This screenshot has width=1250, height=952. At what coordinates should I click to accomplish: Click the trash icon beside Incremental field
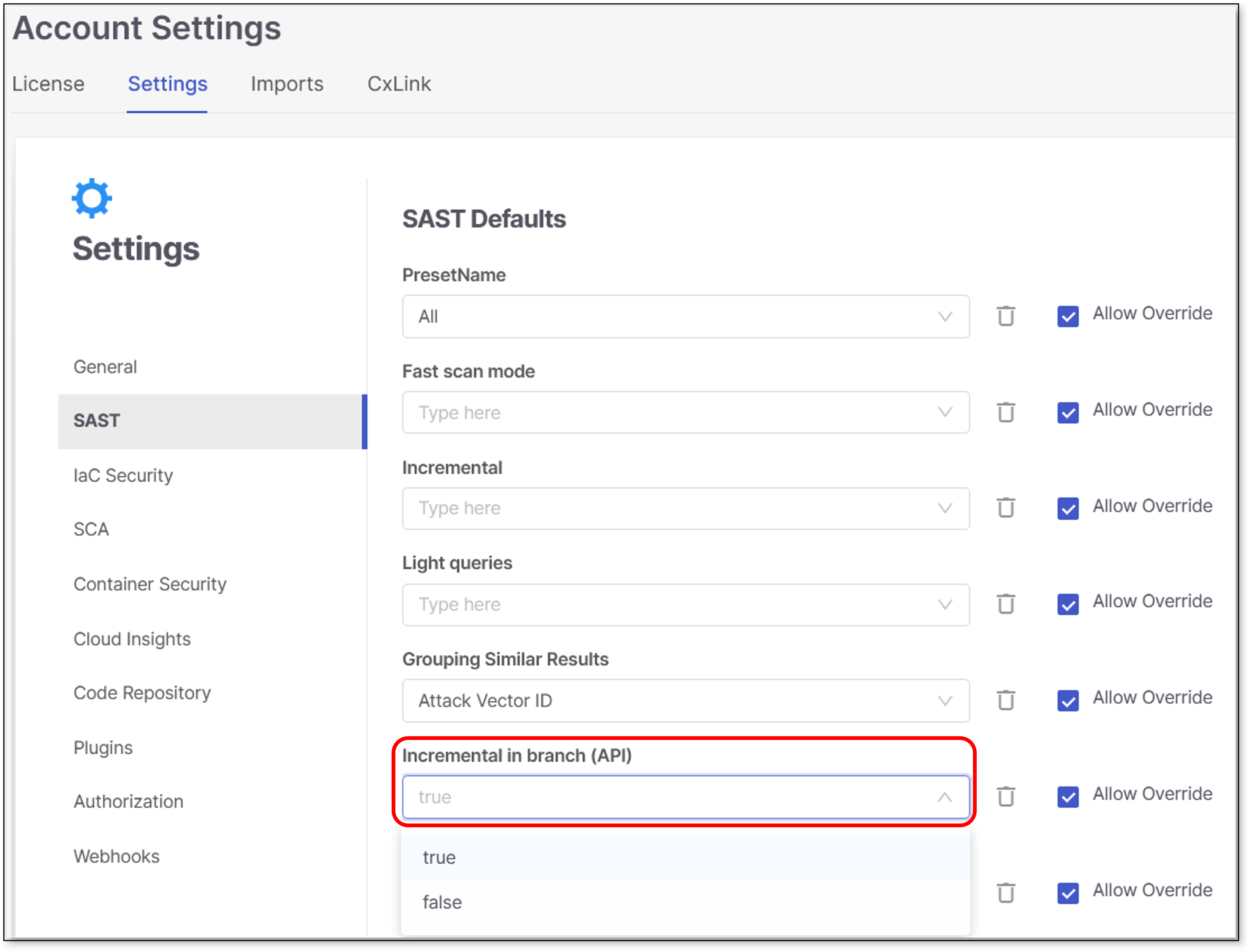coord(1006,508)
